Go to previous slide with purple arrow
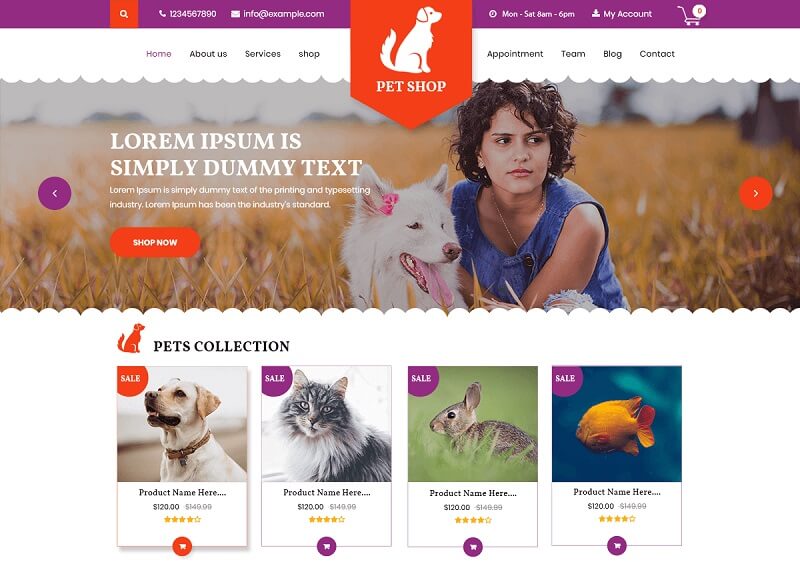800x562 pixels. [x=55, y=193]
